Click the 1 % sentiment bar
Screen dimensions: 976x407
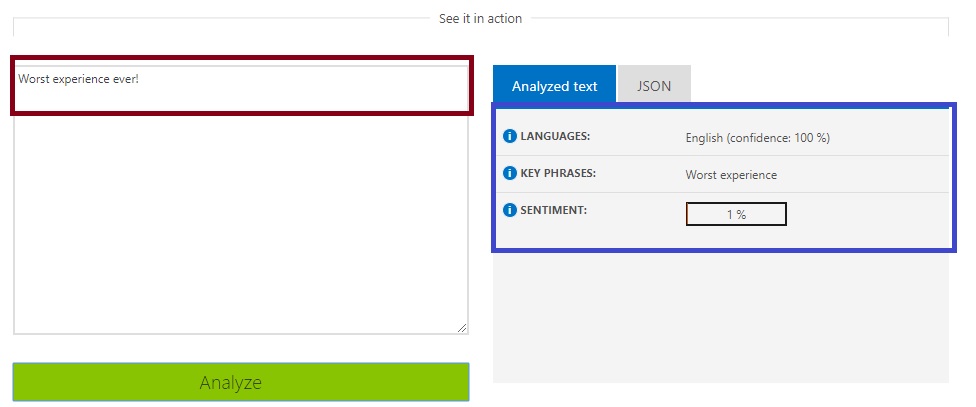[736, 214]
